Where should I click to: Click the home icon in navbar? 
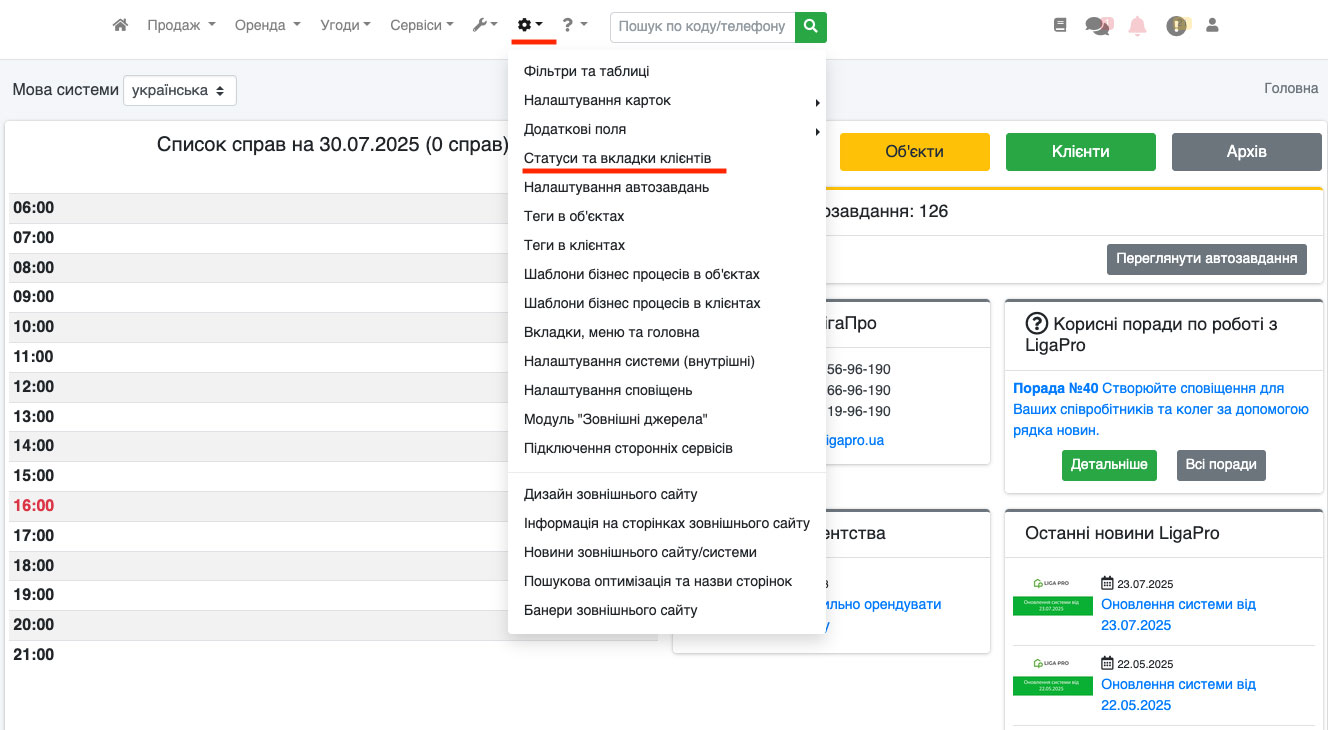point(120,26)
